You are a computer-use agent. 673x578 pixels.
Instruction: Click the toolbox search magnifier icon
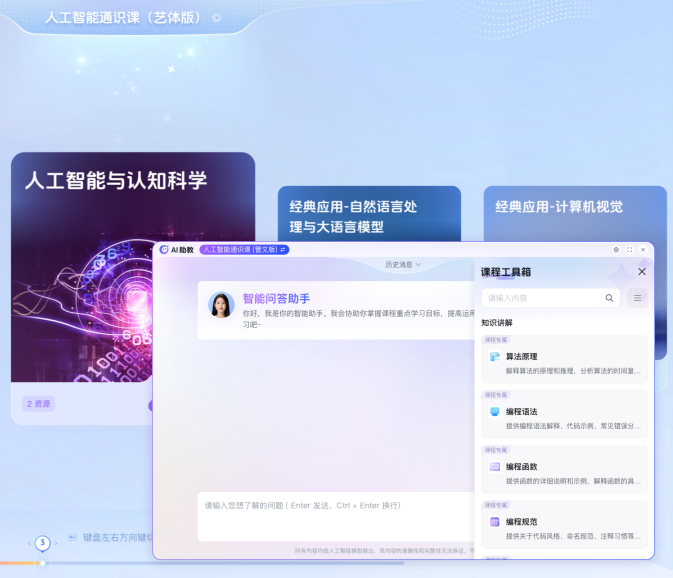[x=609, y=298]
